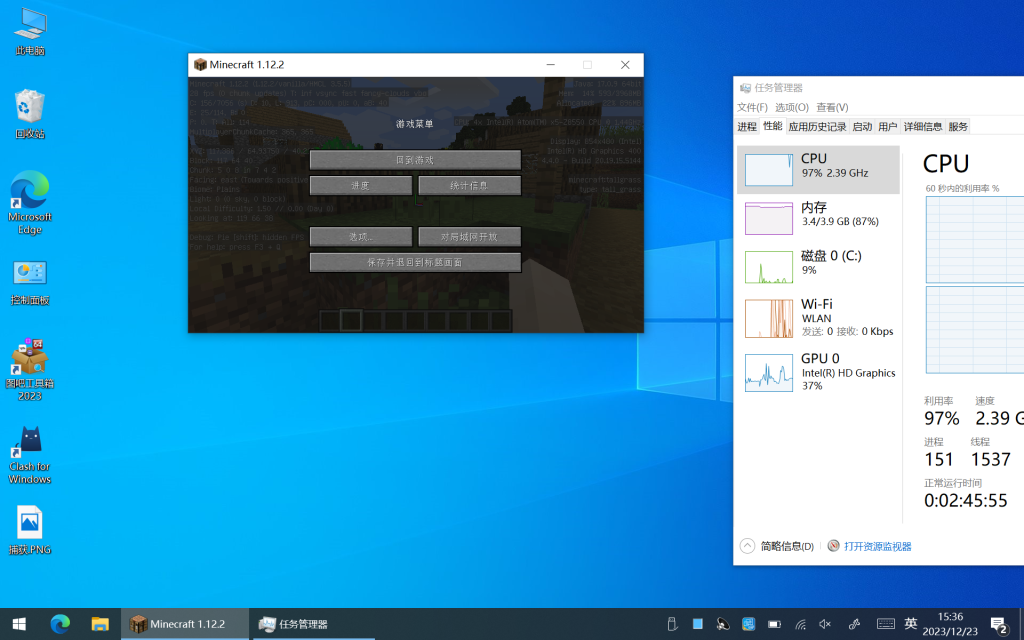This screenshot has height=640, width=1024.
Task: Select the 内存 entry in the performance list
Action: (818, 217)
